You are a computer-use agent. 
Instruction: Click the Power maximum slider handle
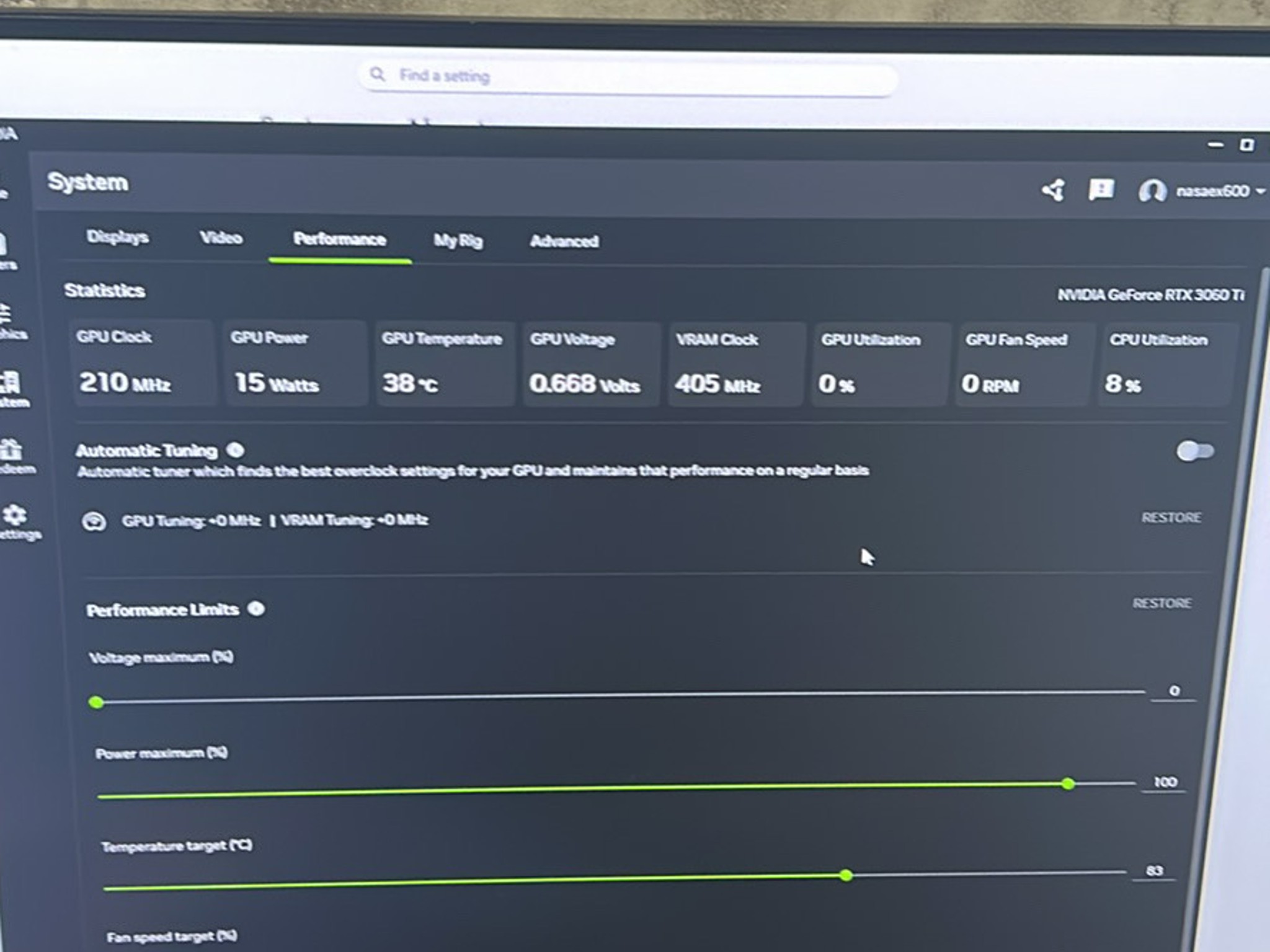pos(1068,784)
